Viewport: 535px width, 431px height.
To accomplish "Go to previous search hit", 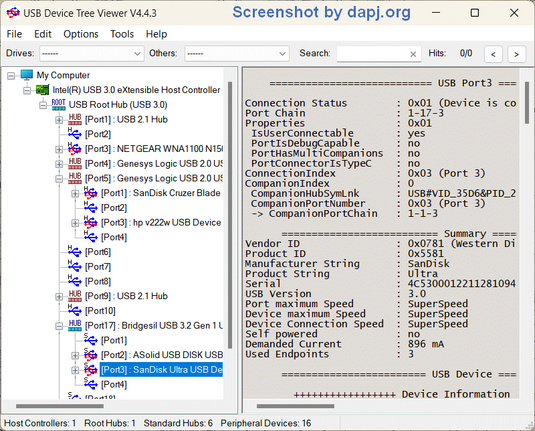I will (493, 54).
